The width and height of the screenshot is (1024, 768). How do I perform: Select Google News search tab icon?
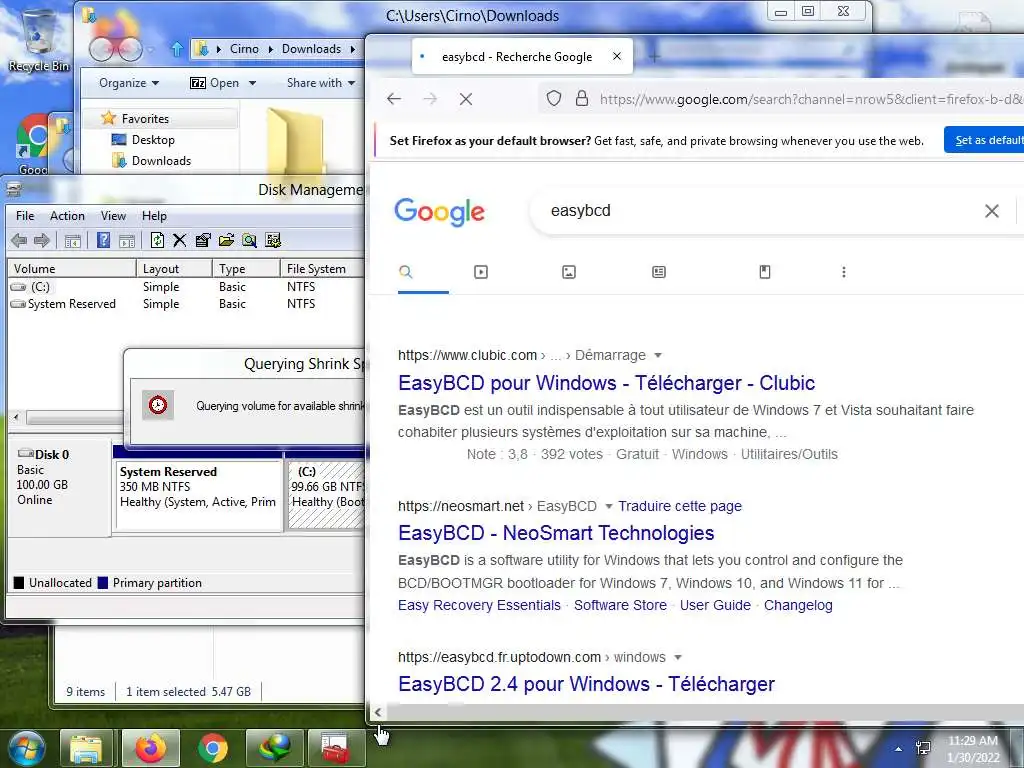pyautogui.click(x=659, y=272)
